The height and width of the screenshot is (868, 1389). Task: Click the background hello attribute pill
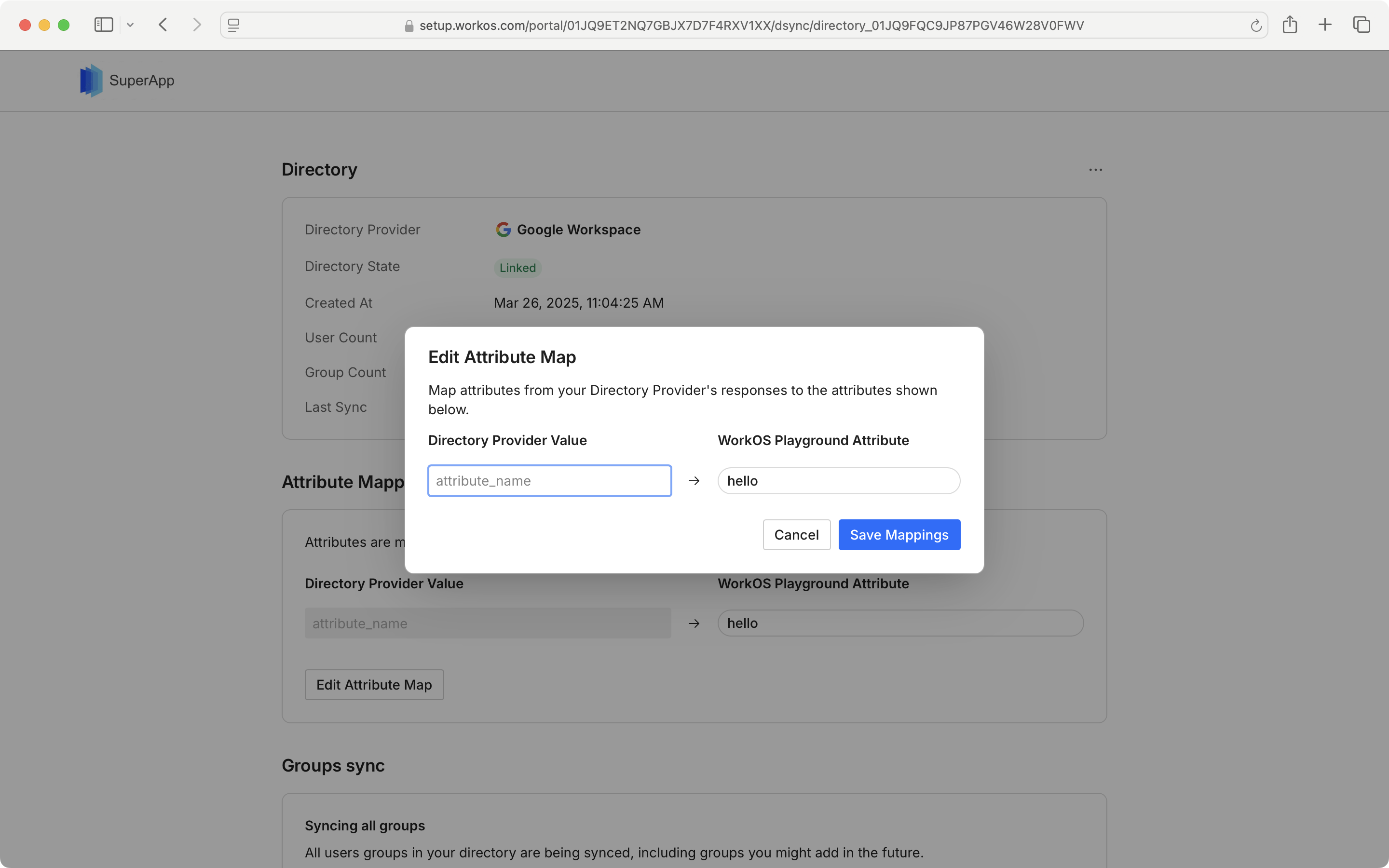(x=900, y=623)
